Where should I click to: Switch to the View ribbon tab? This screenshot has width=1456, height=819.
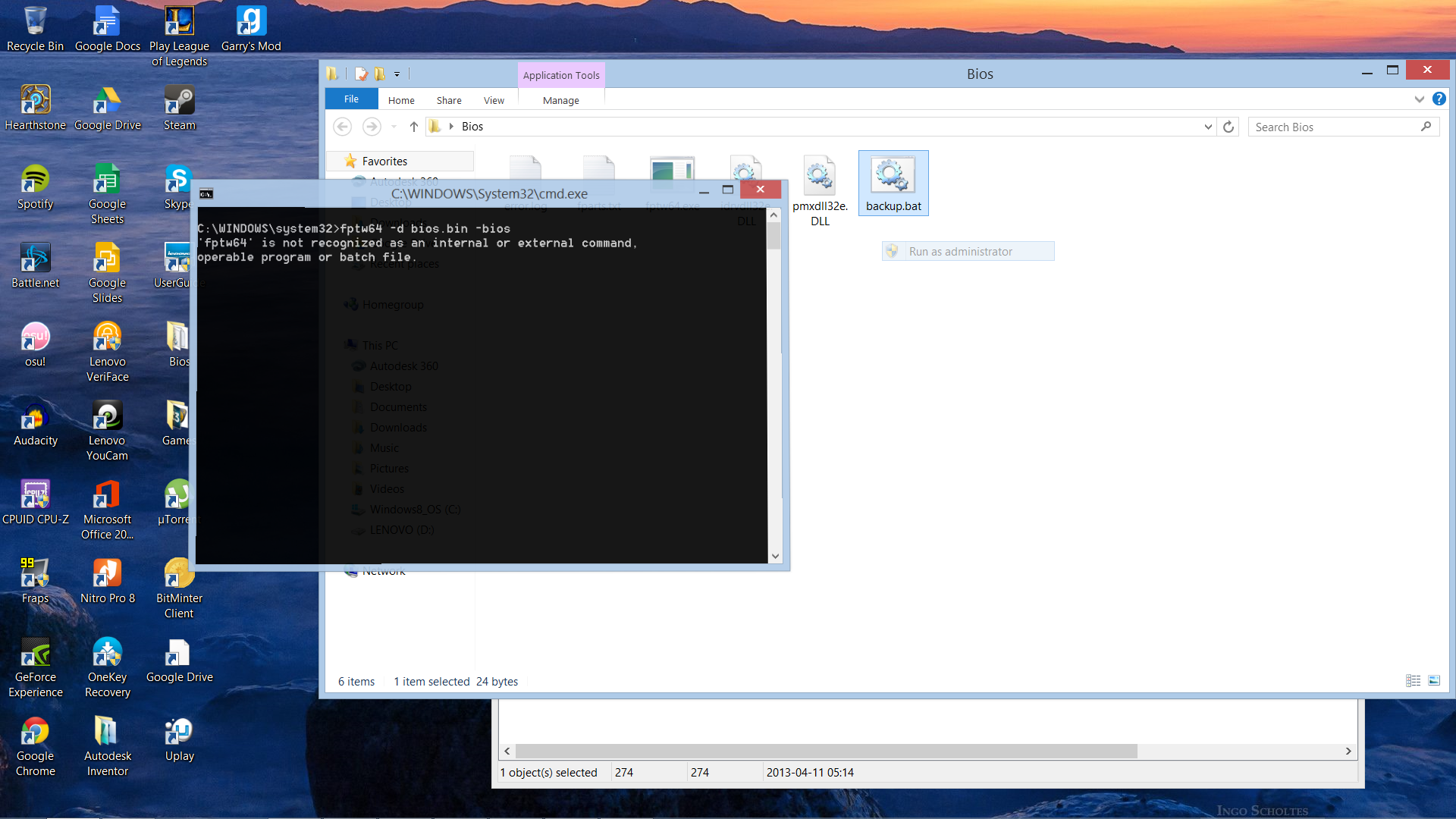point(494,100)
